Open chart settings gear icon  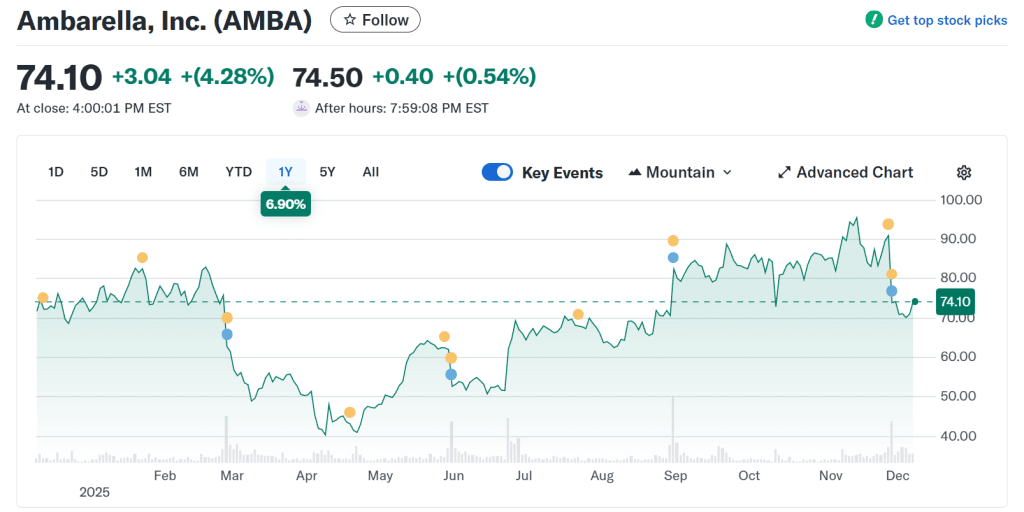[964, 172]
